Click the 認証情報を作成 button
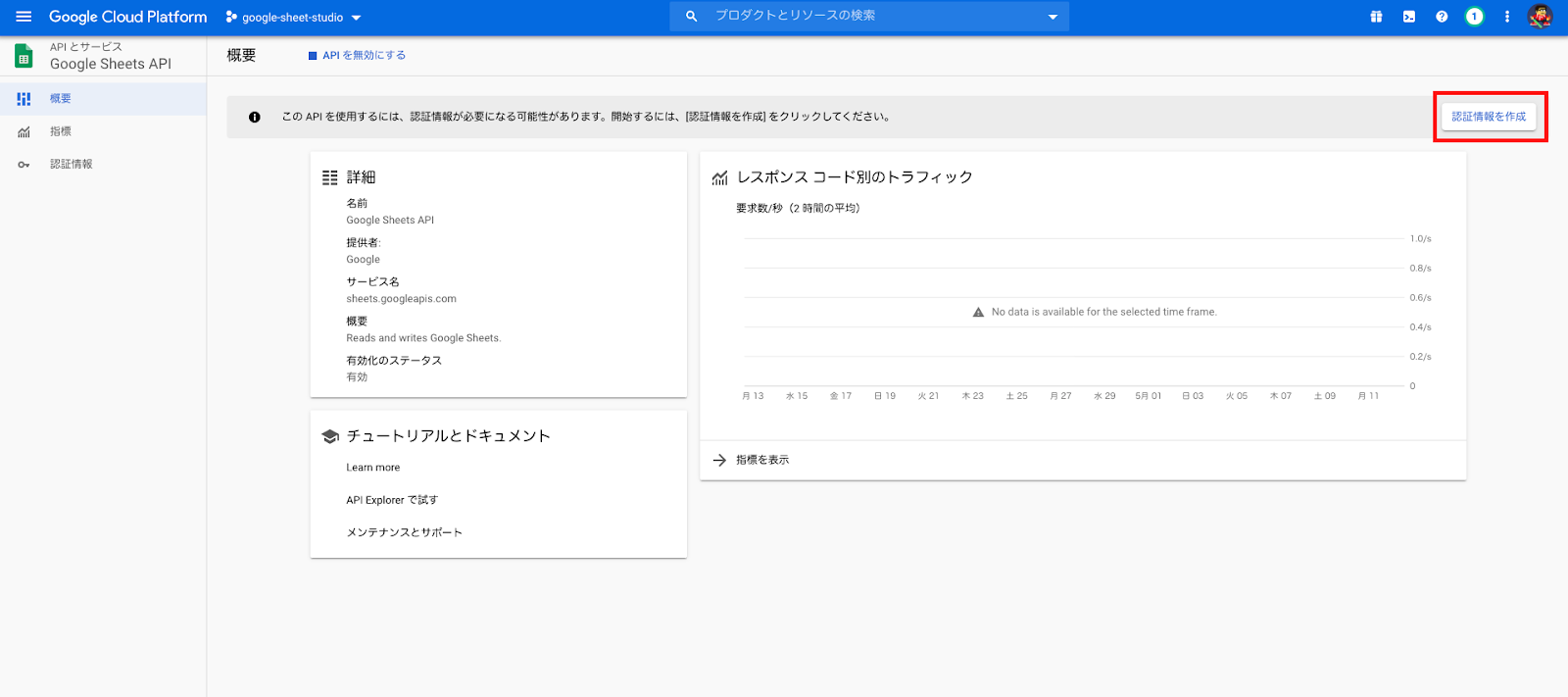Screen dimensions: 1568x697 1489,117
